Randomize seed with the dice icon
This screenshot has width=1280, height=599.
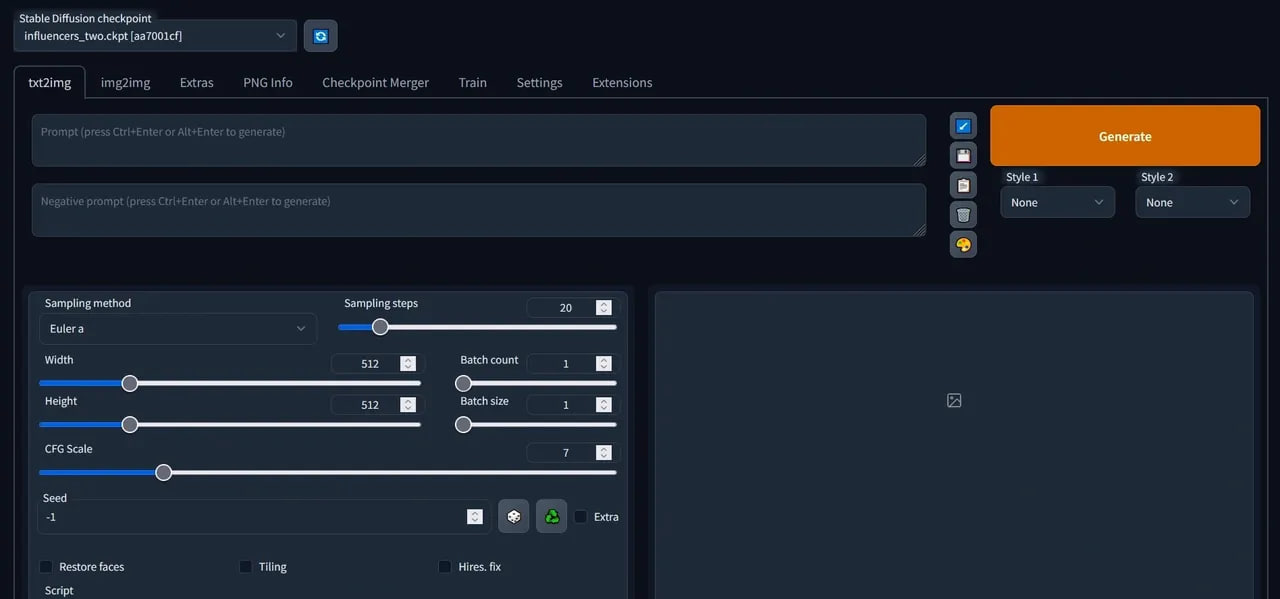click(513, 516)
